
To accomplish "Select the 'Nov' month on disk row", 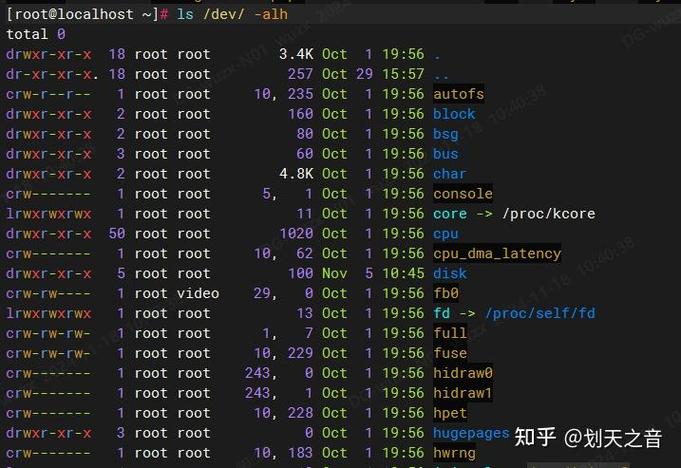I will tap(334, 274).
